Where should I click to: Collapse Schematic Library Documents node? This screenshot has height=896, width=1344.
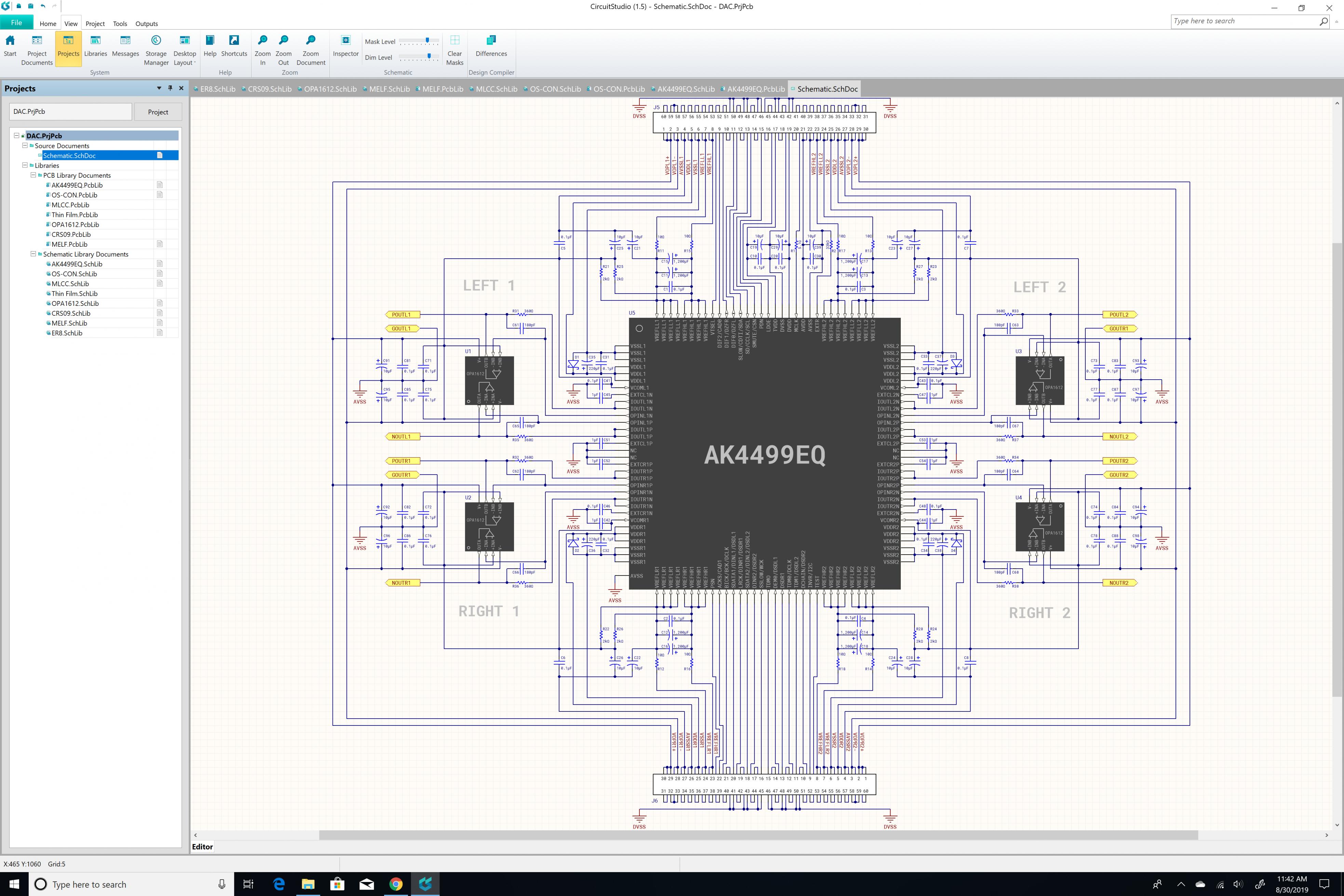(x=33, y=254)
